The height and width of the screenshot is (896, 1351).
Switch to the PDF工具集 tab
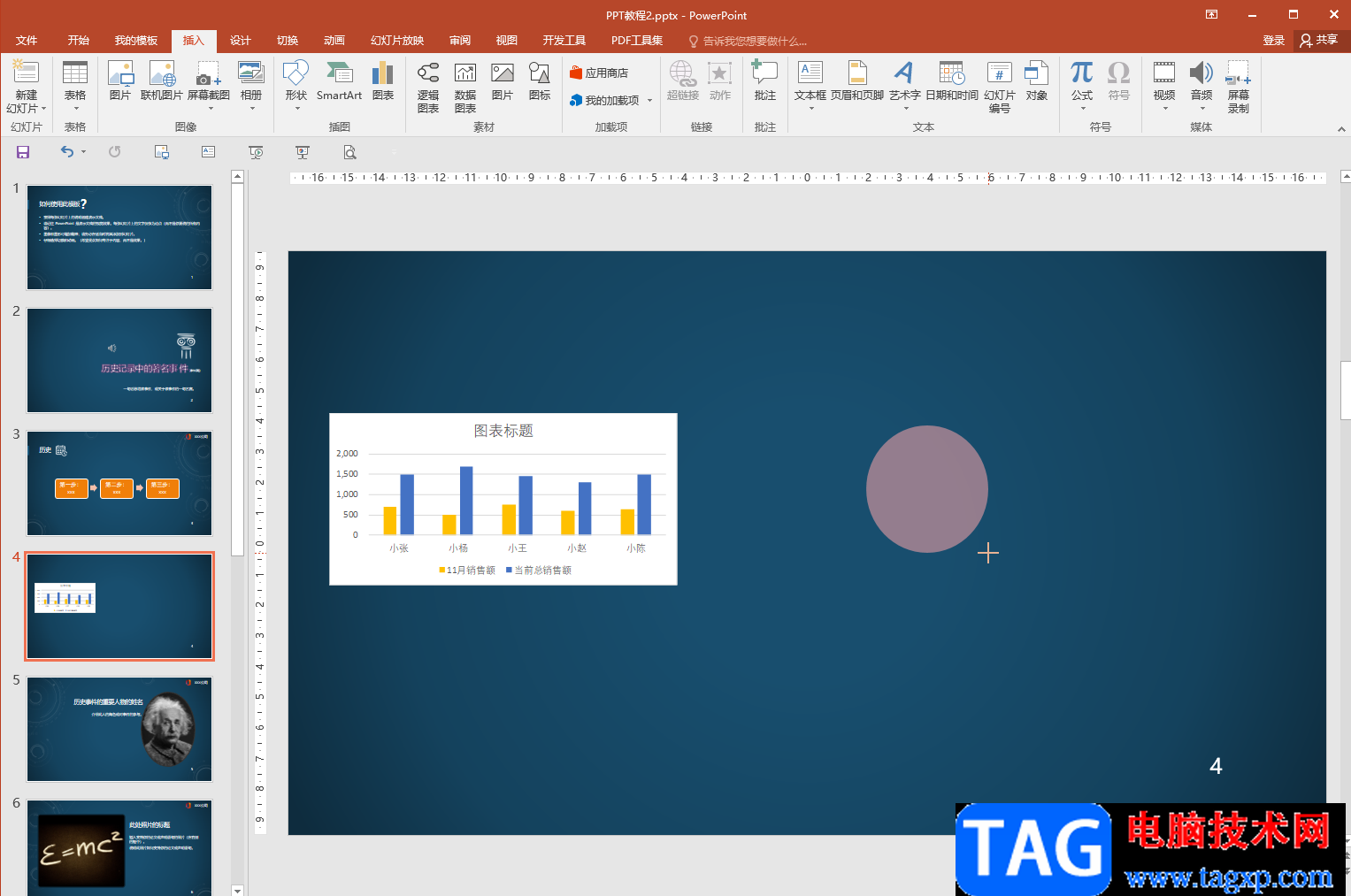[637, 41]
